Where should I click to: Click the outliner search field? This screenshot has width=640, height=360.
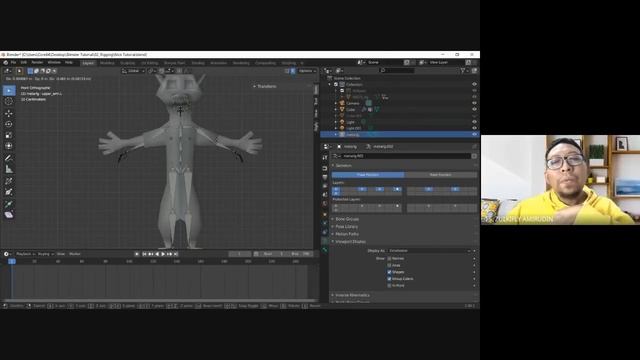coord(397,71)
